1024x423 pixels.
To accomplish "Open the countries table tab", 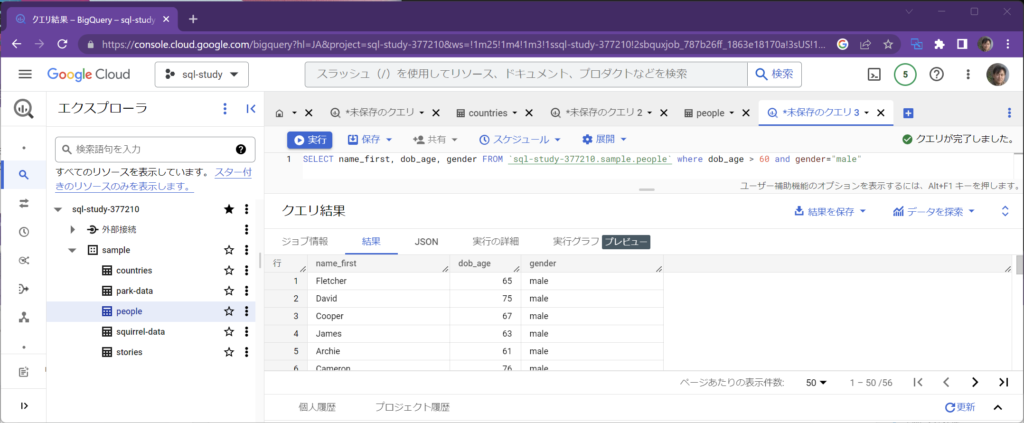I will (x=488, y=113).
